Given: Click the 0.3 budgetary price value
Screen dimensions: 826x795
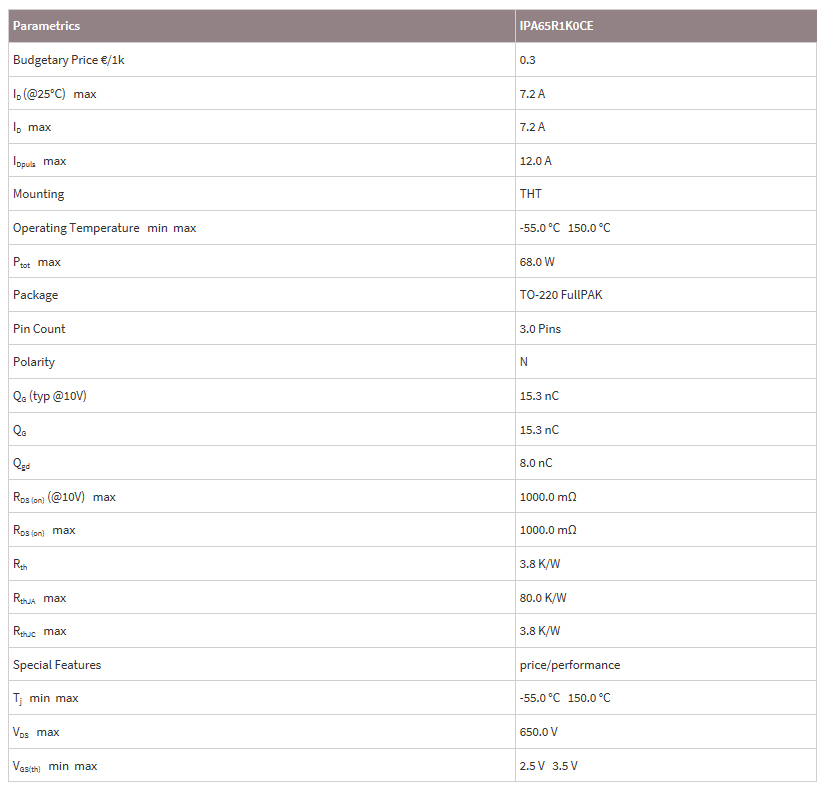Looking at the screenshot, I should pyautogui.click(x=528, y=60).
